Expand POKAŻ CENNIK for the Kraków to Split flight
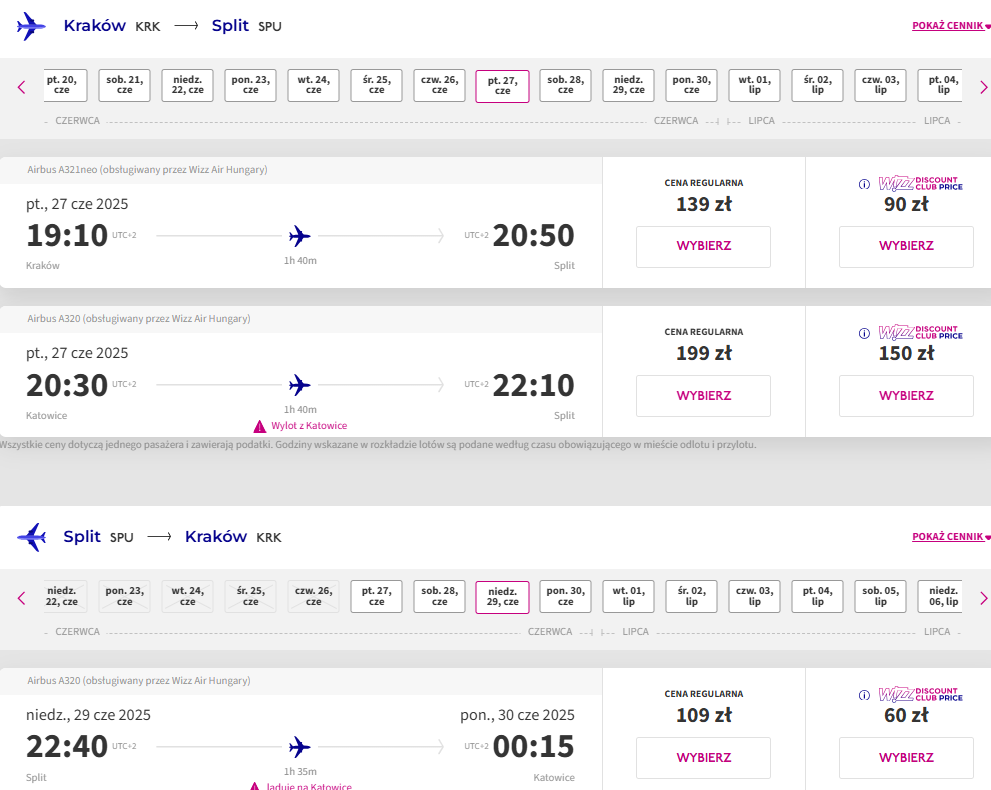Screen dimensions: 991x790 click(x=951, y=26)
